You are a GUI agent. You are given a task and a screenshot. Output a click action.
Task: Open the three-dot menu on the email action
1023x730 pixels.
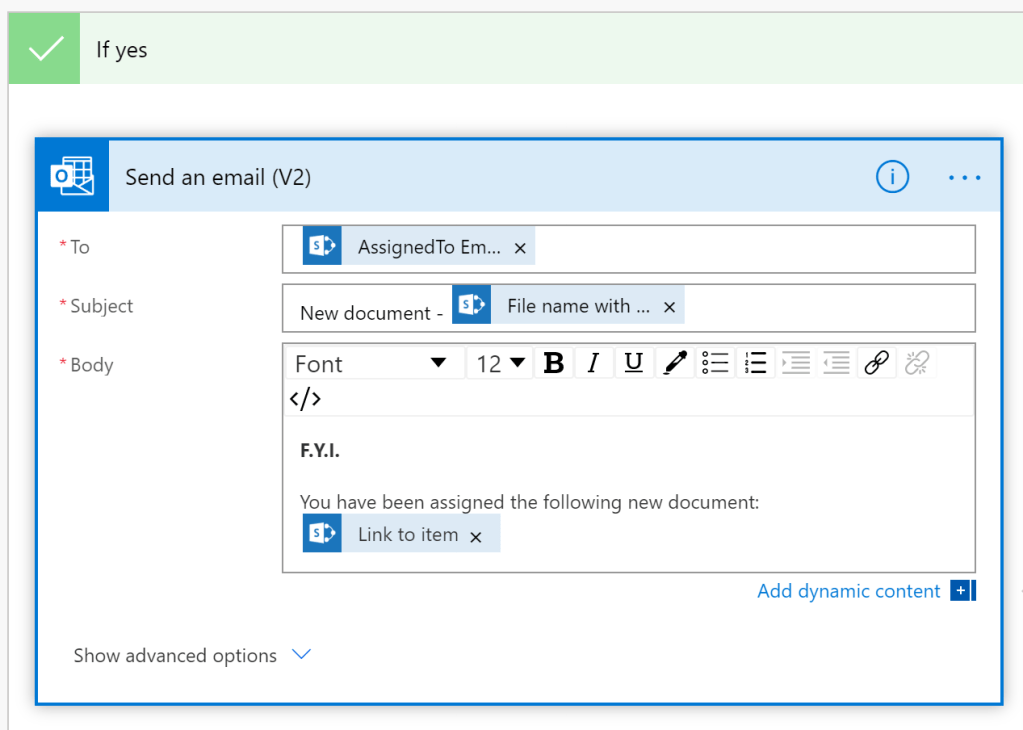point(964,177)
